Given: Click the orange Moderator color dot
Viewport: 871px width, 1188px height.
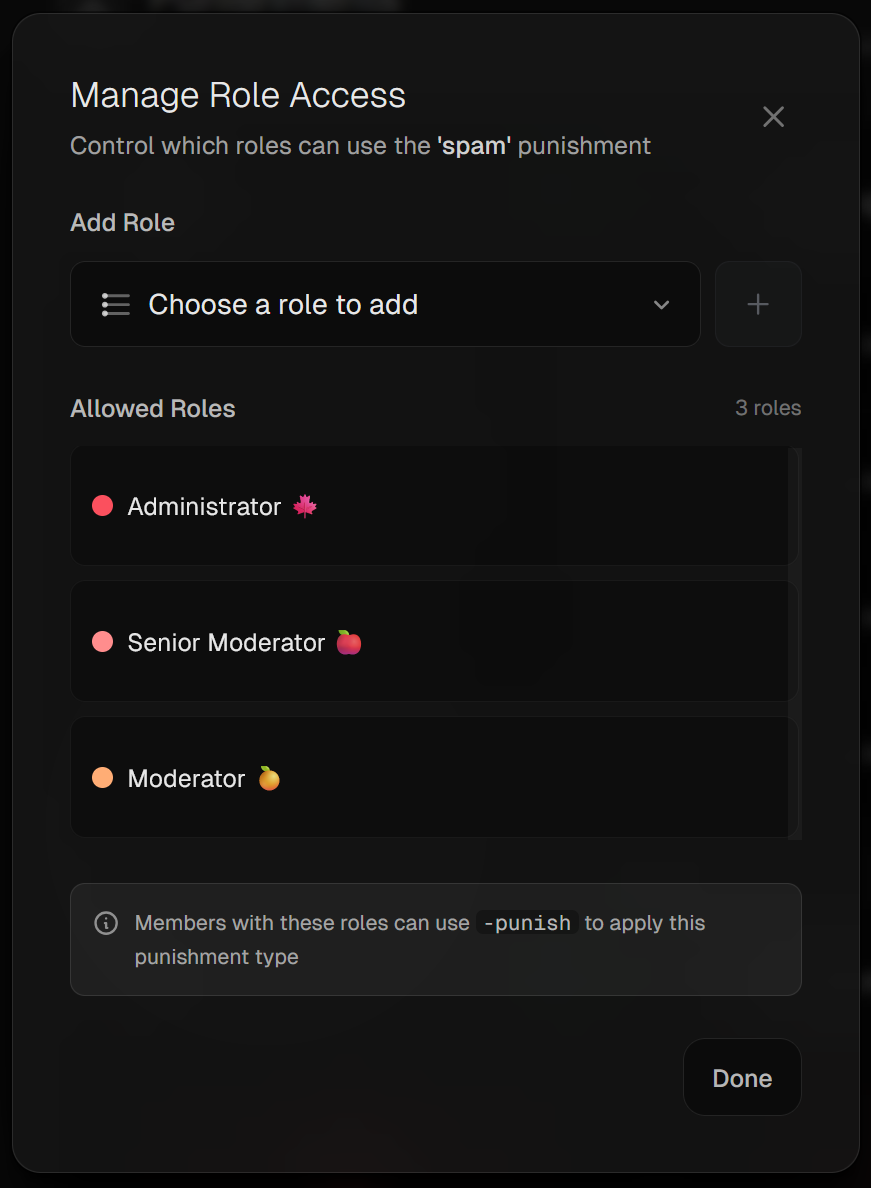Looking at the screenshot, I should point(102,779).
